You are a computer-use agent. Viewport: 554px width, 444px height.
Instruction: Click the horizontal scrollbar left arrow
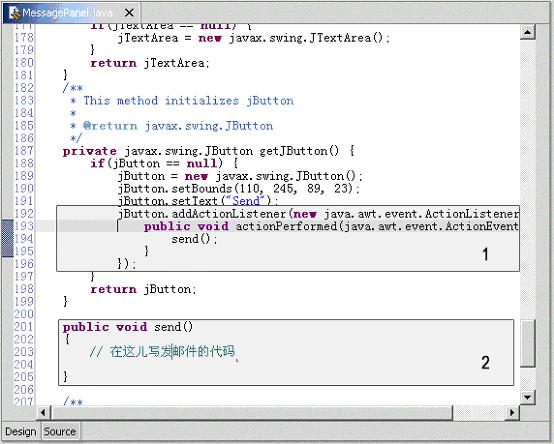[x=43, y=413]
